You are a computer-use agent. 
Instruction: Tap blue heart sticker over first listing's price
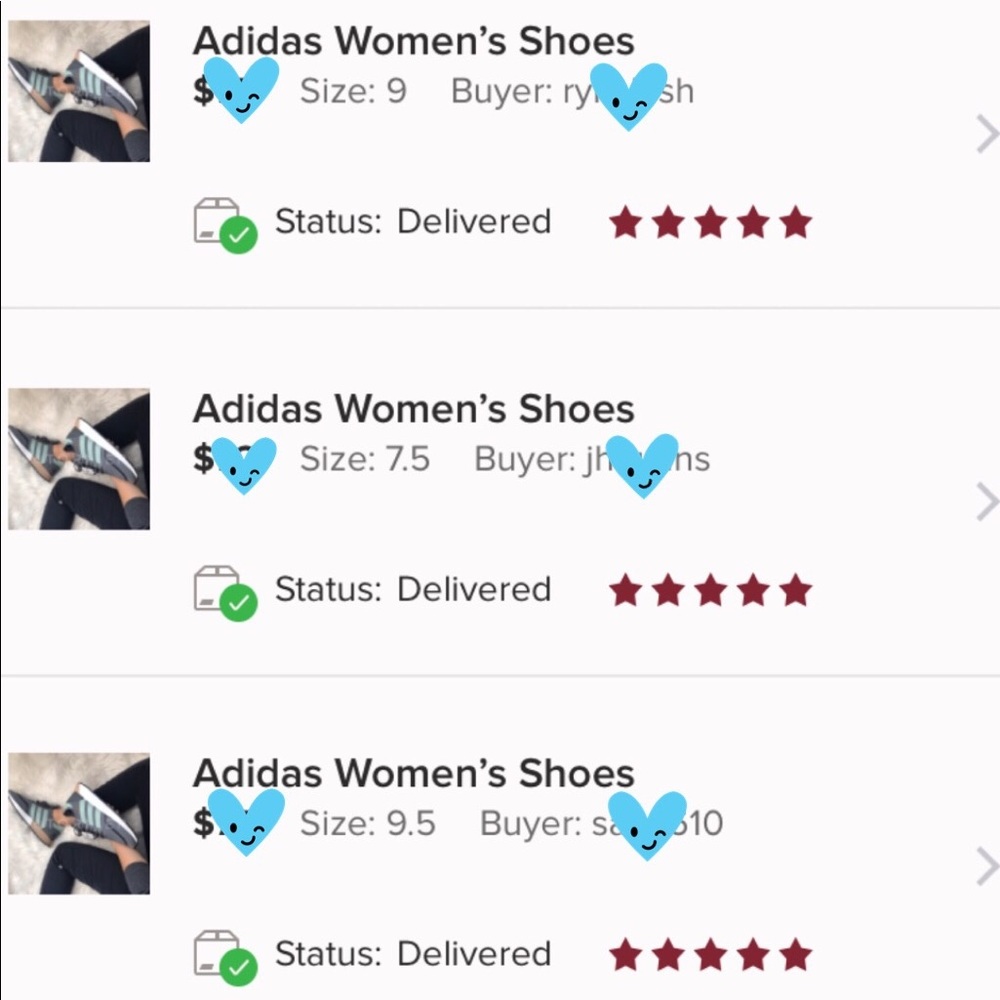point(241,89)
